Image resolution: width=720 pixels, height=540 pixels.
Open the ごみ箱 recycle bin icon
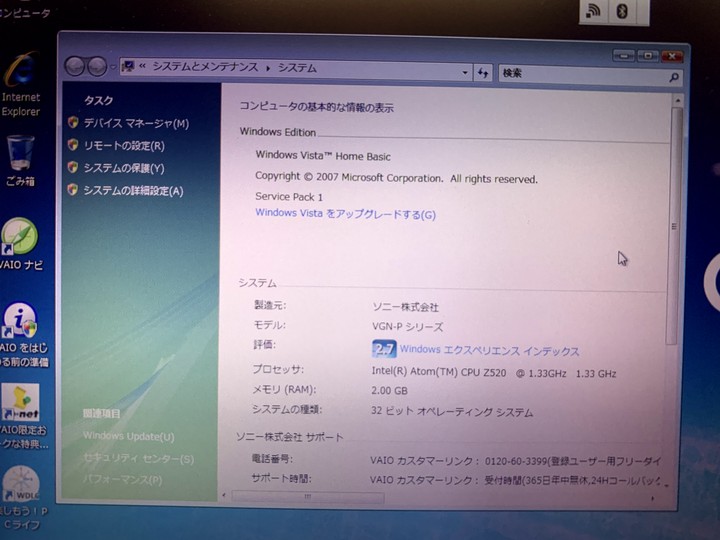coord(20,161)
